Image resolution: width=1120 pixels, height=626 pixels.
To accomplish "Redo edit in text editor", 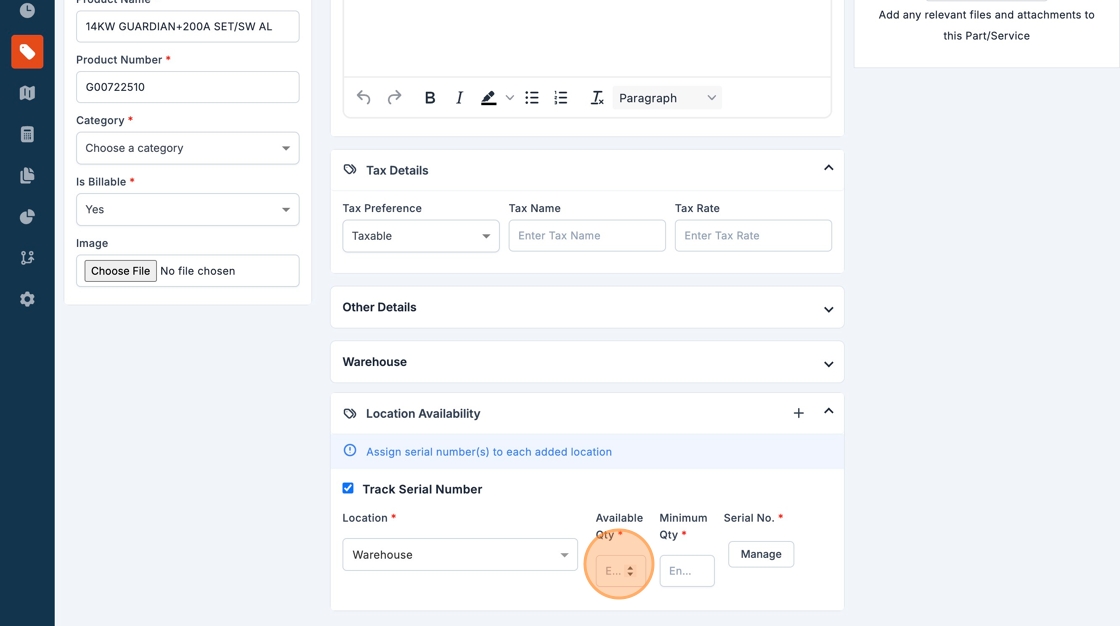I will 394,98.
